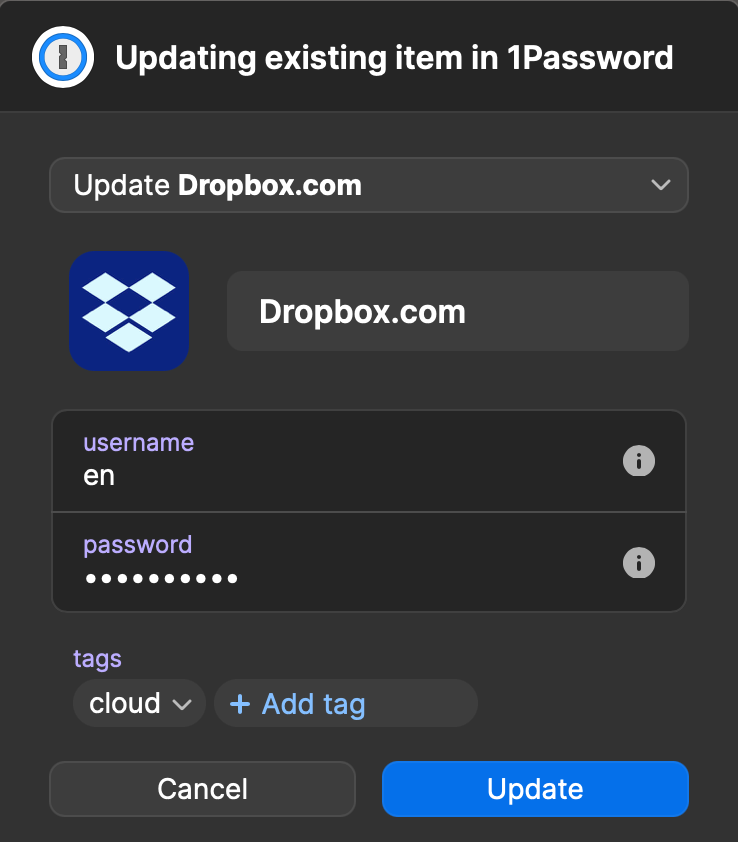738x842 pixels.
Task: Click the "Updating existing item in 1Password" header
Action: (x=394, y=58)
